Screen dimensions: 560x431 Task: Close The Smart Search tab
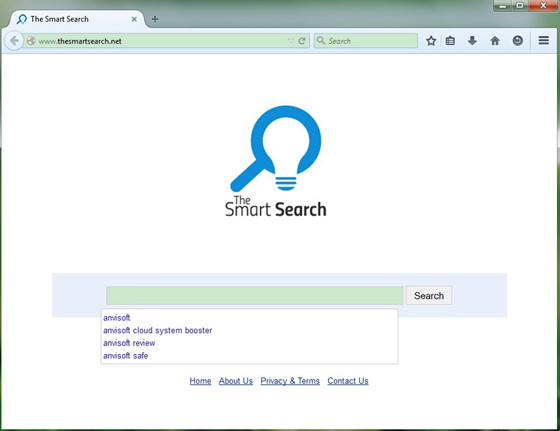134,19
